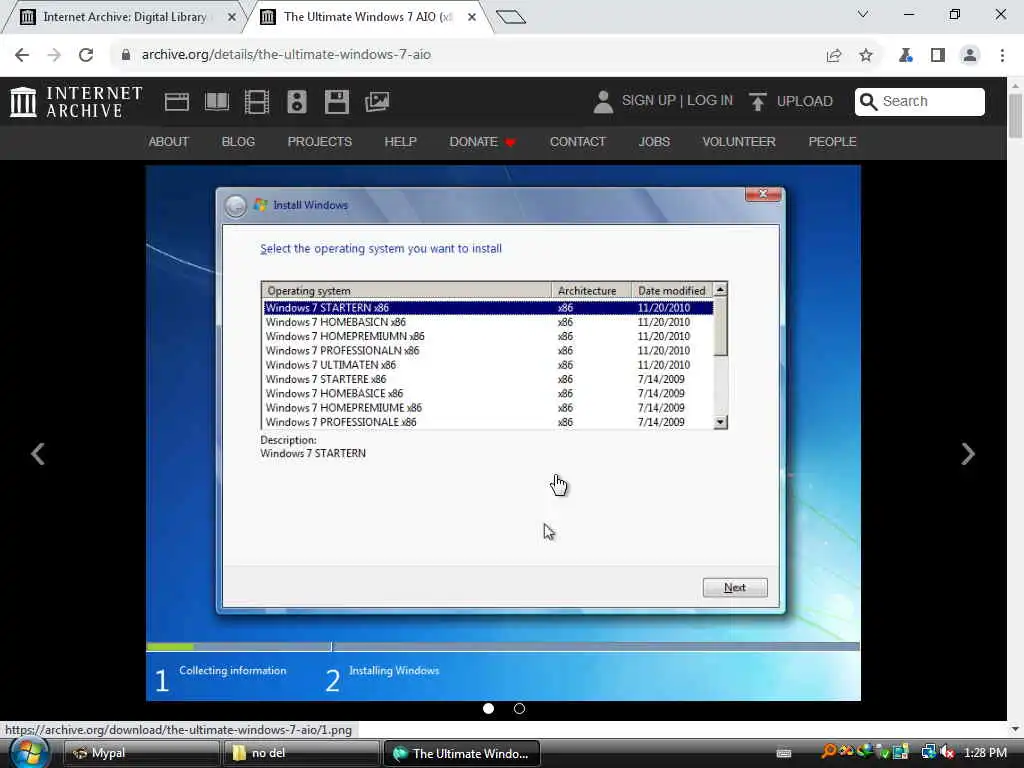Open the HELP menu item
Viewport: 1024px width, 768px height.
point(400,142)
